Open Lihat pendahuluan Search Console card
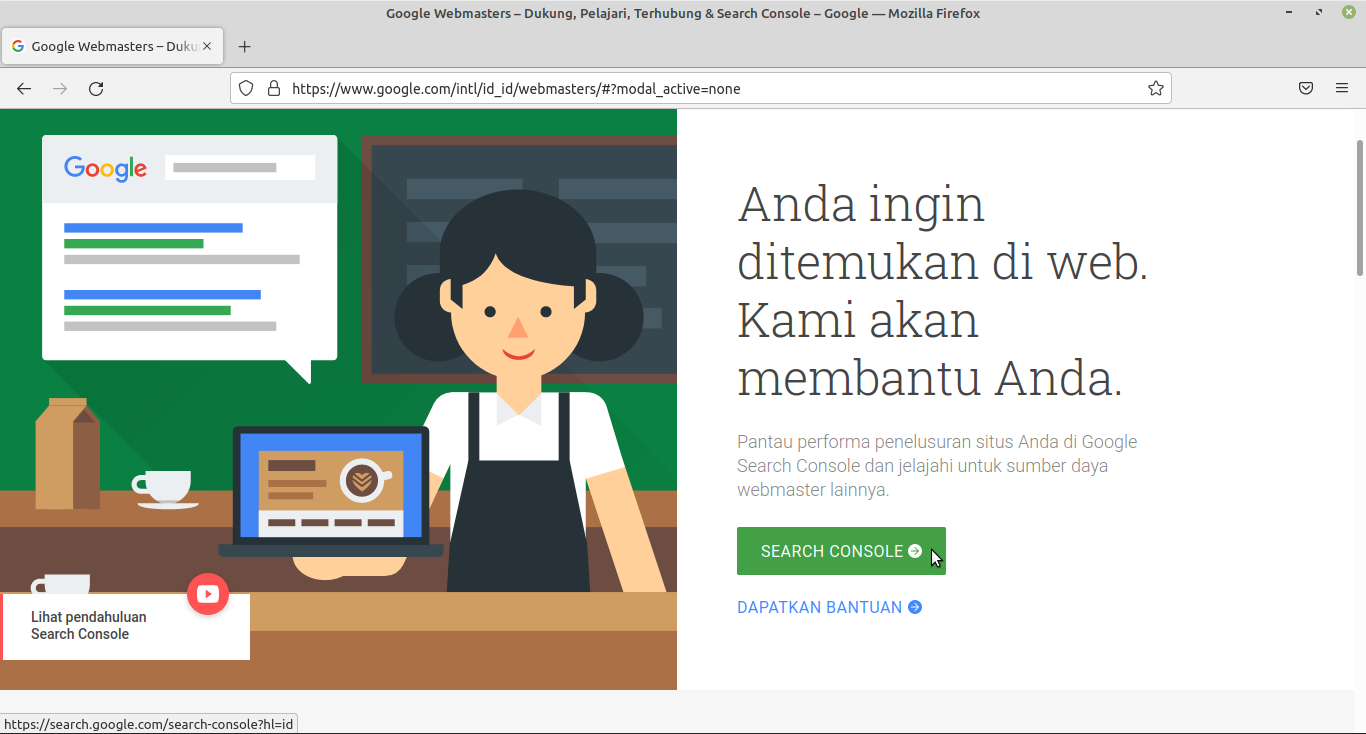The height and width of the screenshot is (734, 1366). tap(125, 626)
